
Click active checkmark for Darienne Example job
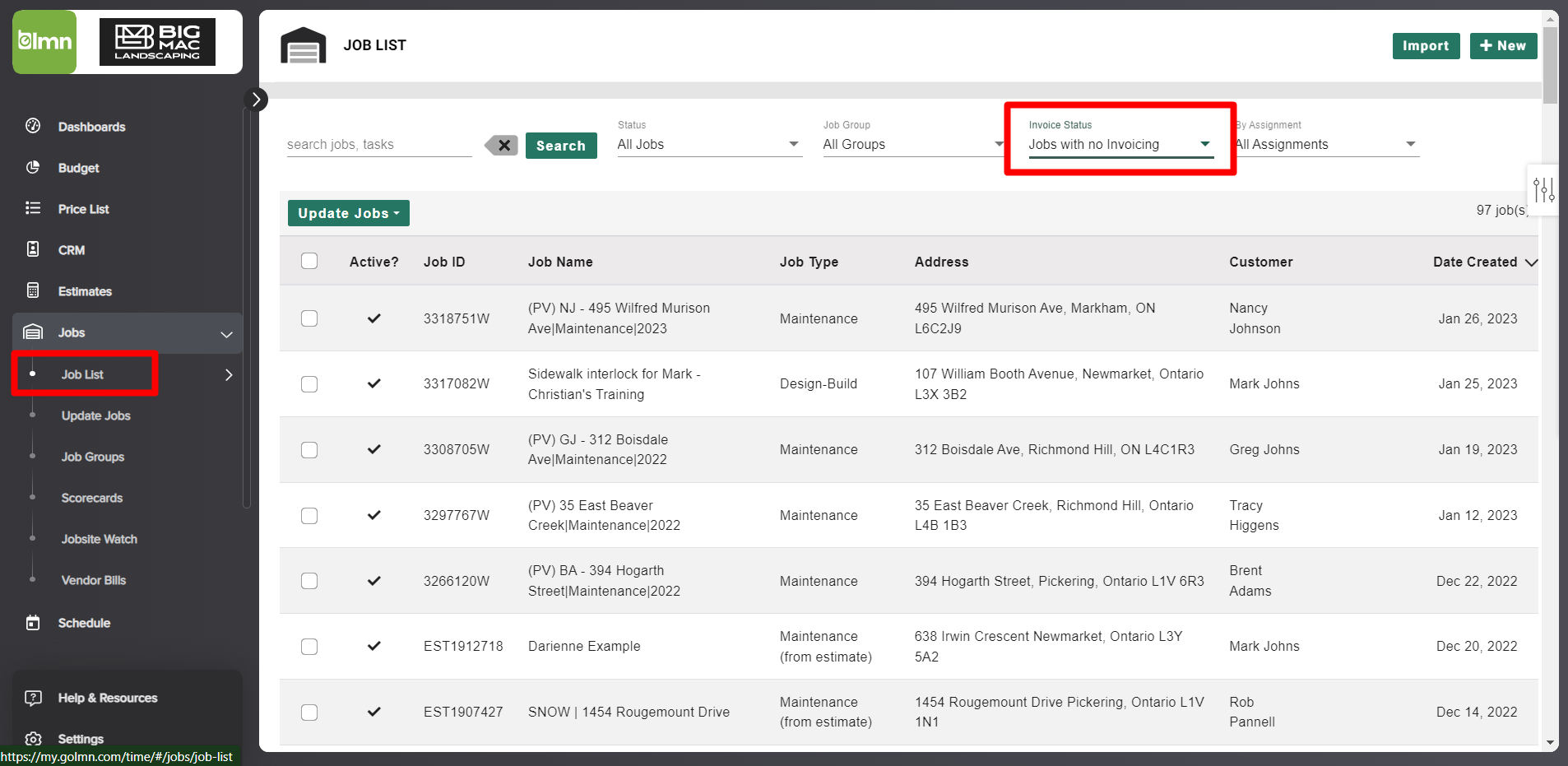pos(374,646)
